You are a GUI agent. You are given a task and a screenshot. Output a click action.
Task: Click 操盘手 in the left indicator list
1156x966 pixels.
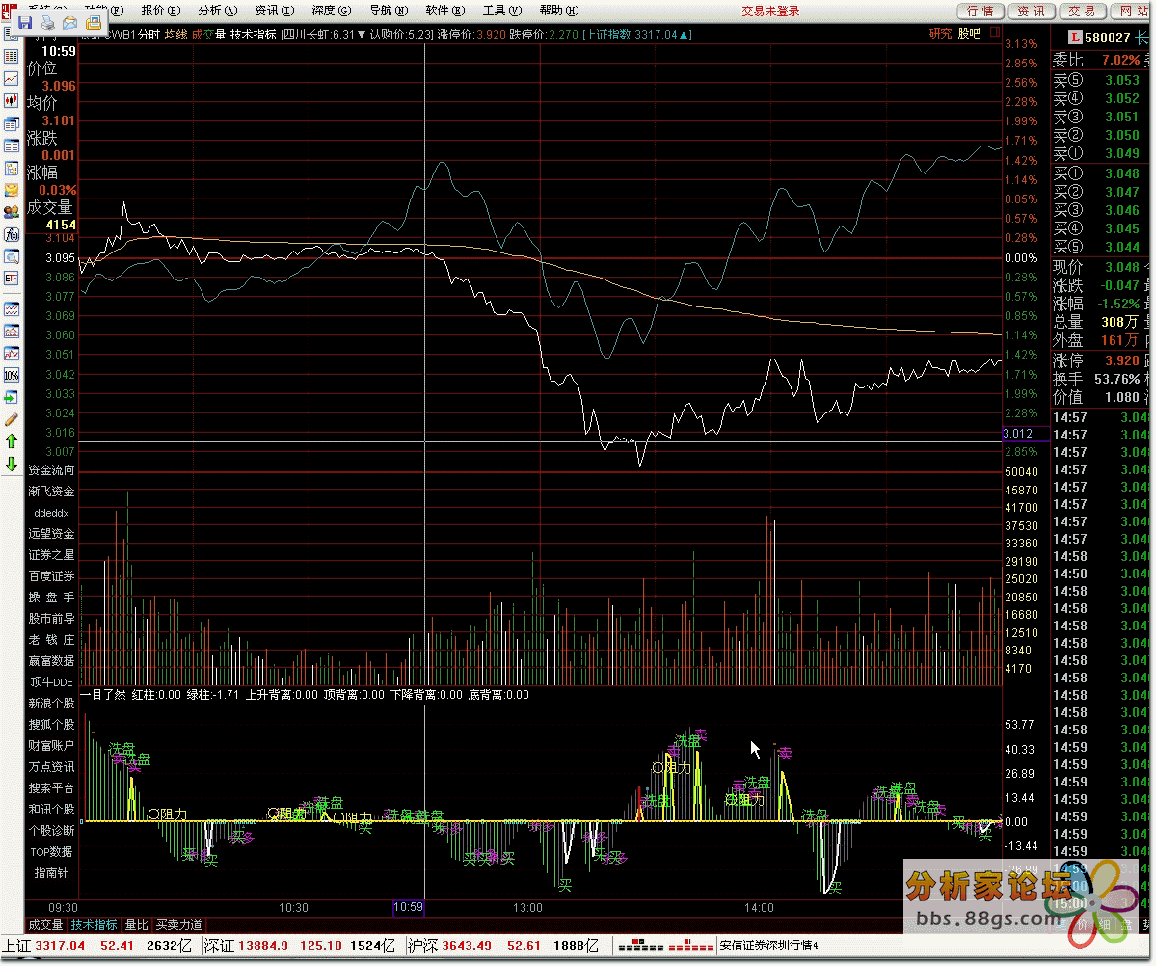coord(52,597)
